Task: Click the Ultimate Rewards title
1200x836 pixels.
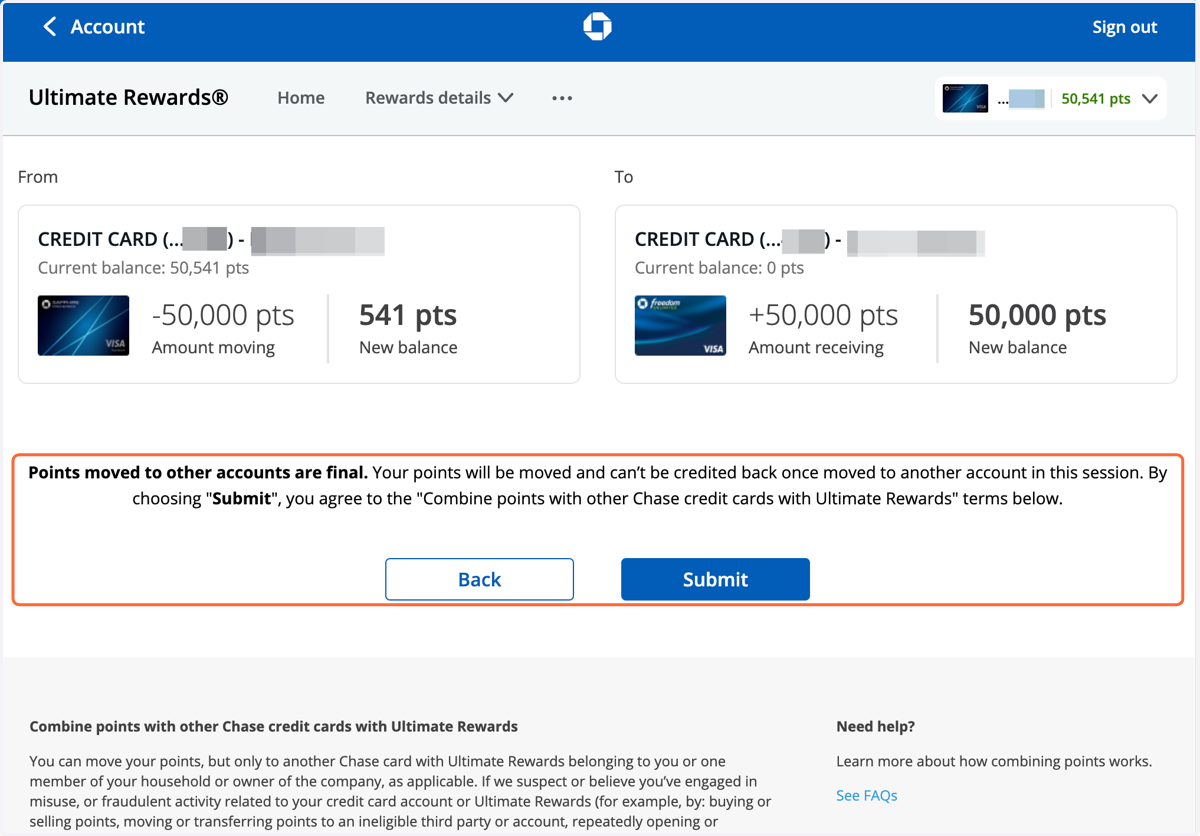Action: click(x=128, y=97)
